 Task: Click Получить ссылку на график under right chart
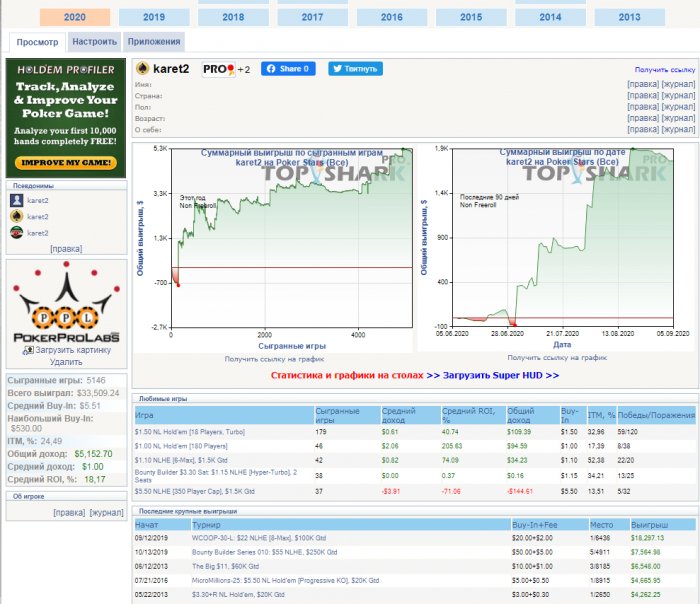(557, 358)
